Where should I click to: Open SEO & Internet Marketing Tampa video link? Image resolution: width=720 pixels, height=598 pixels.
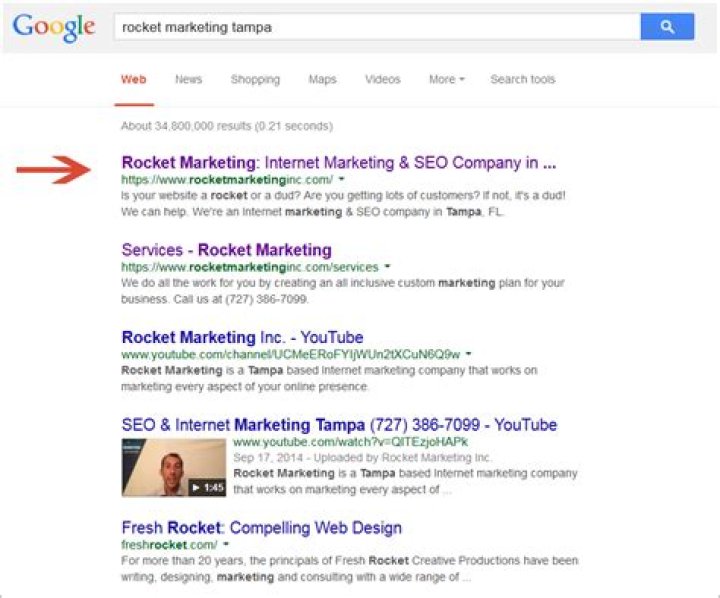(339, 425)
